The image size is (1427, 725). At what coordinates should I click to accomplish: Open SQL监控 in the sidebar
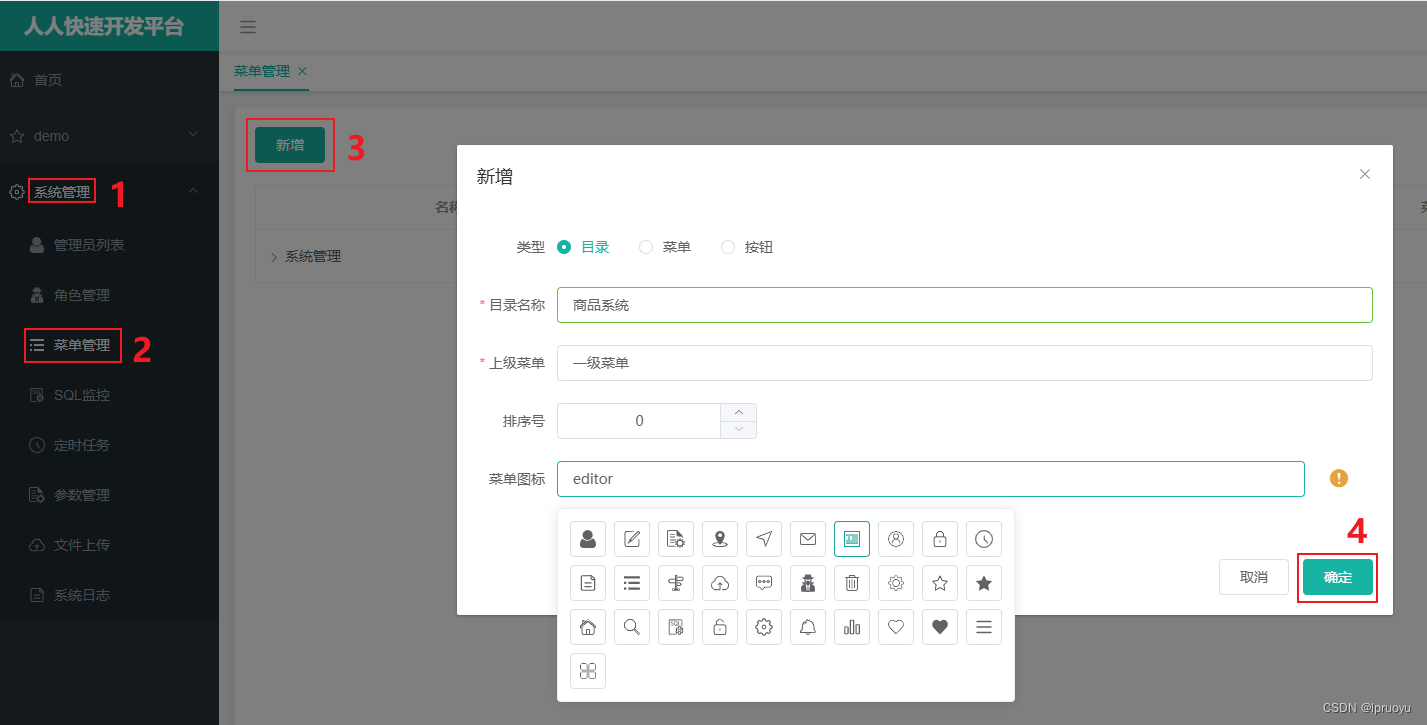[x=109, y=395]
